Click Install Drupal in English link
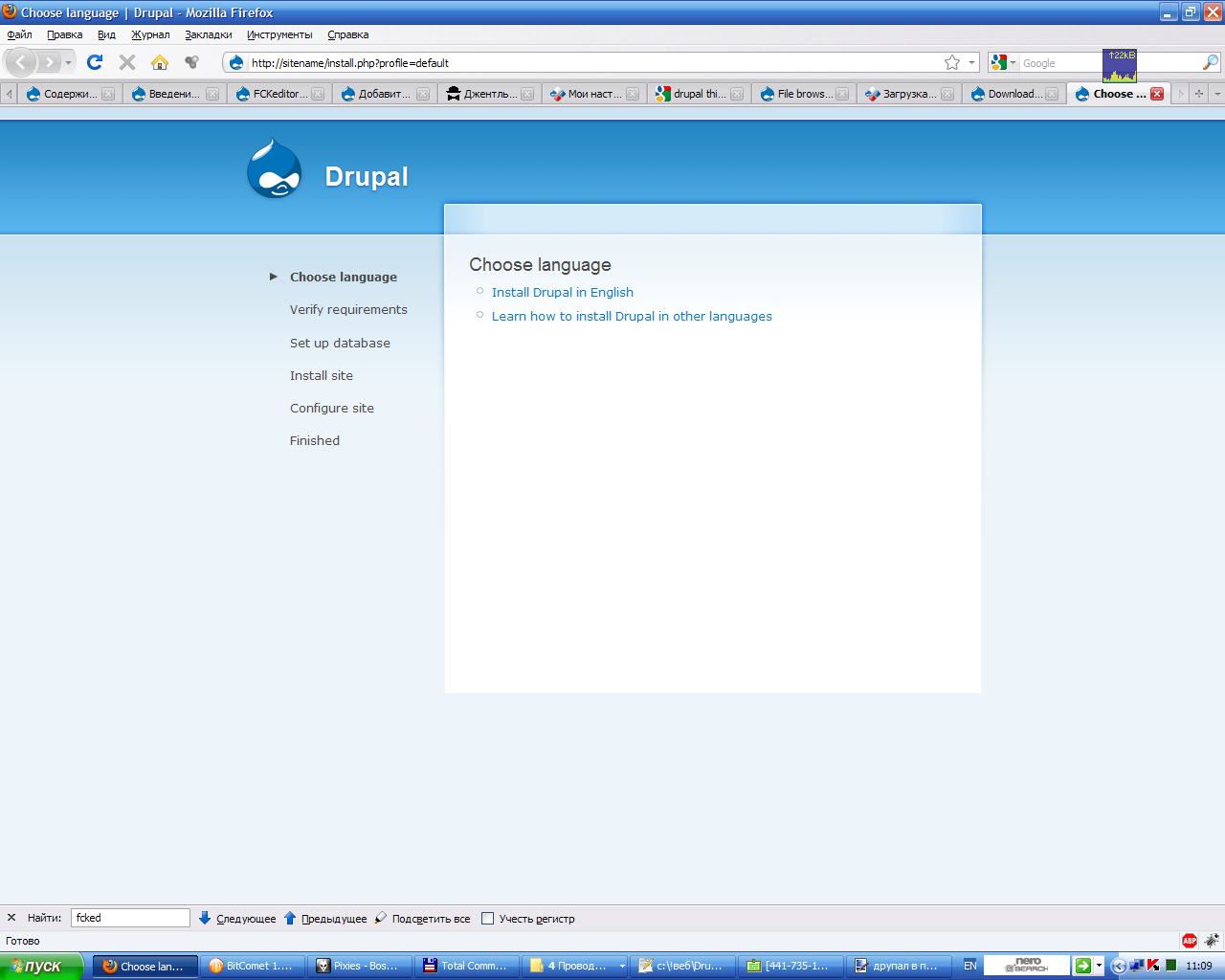Image resolution: width=1225 pixels, height=980 pixels. point(563,292)
